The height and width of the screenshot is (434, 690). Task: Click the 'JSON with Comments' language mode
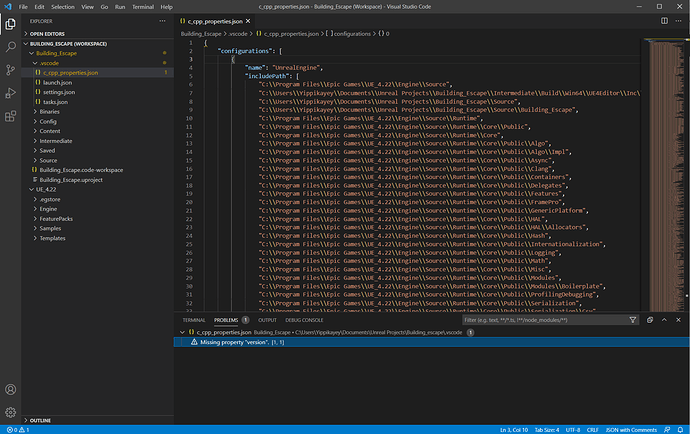click(x=631, y=429)
